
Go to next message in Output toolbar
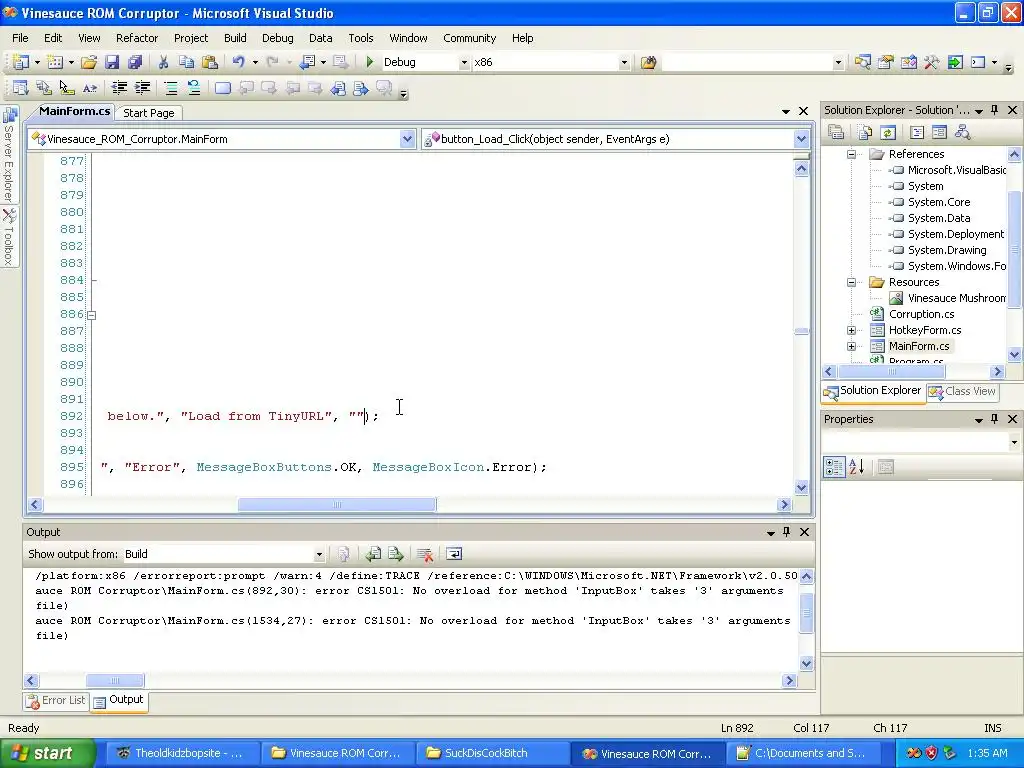point(396,554)
